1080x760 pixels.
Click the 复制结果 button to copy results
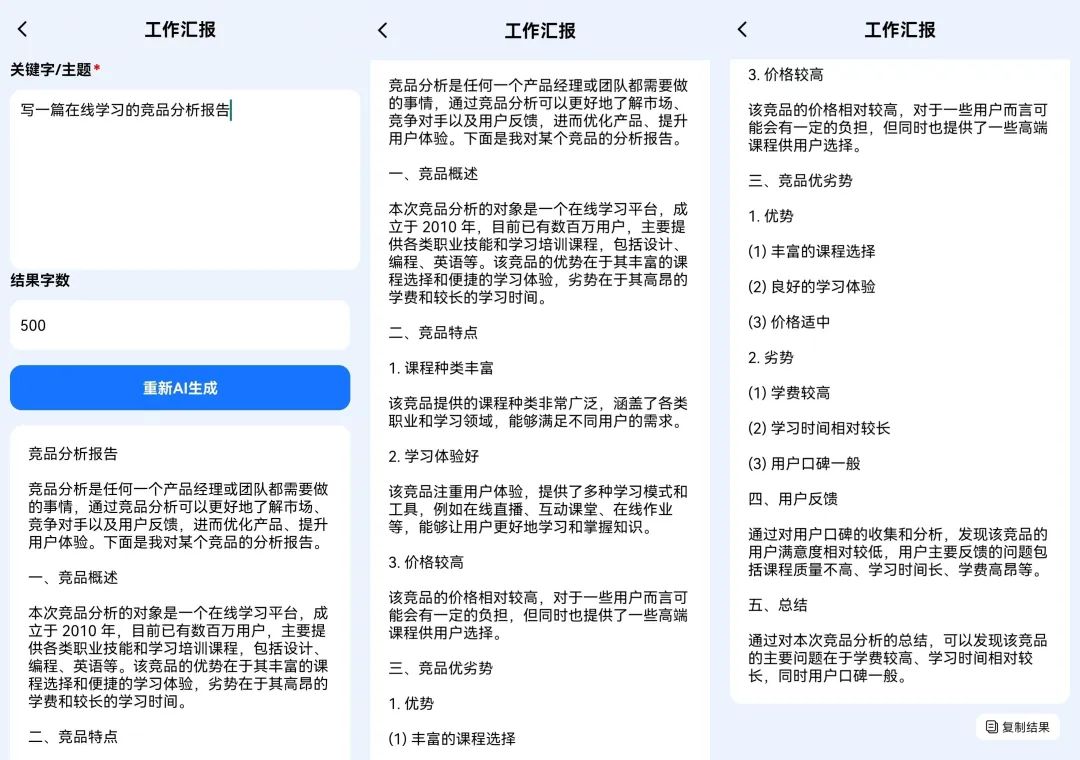(1017, 727)
